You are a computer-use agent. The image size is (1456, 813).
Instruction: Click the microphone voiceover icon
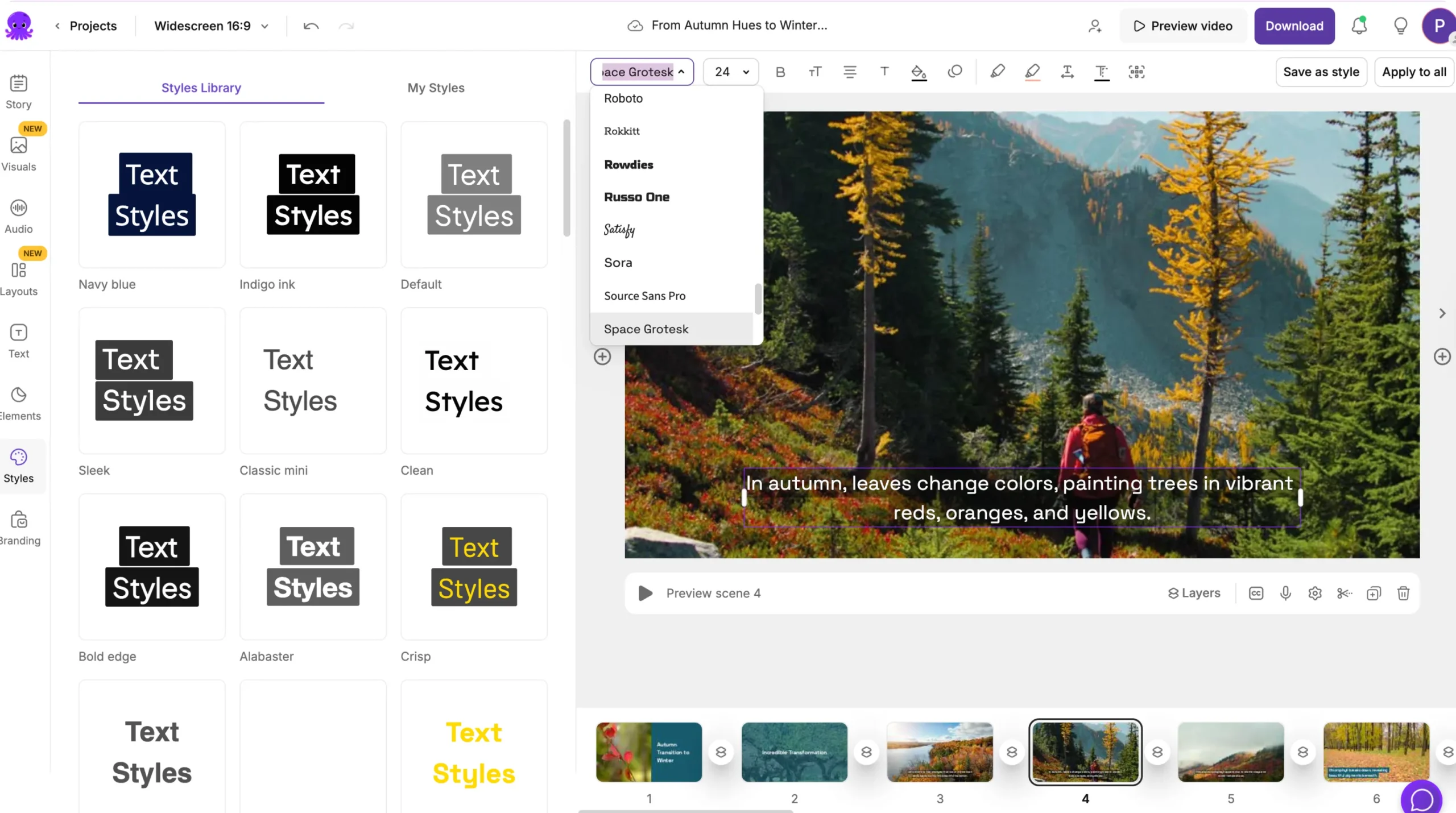point(1285,593)
